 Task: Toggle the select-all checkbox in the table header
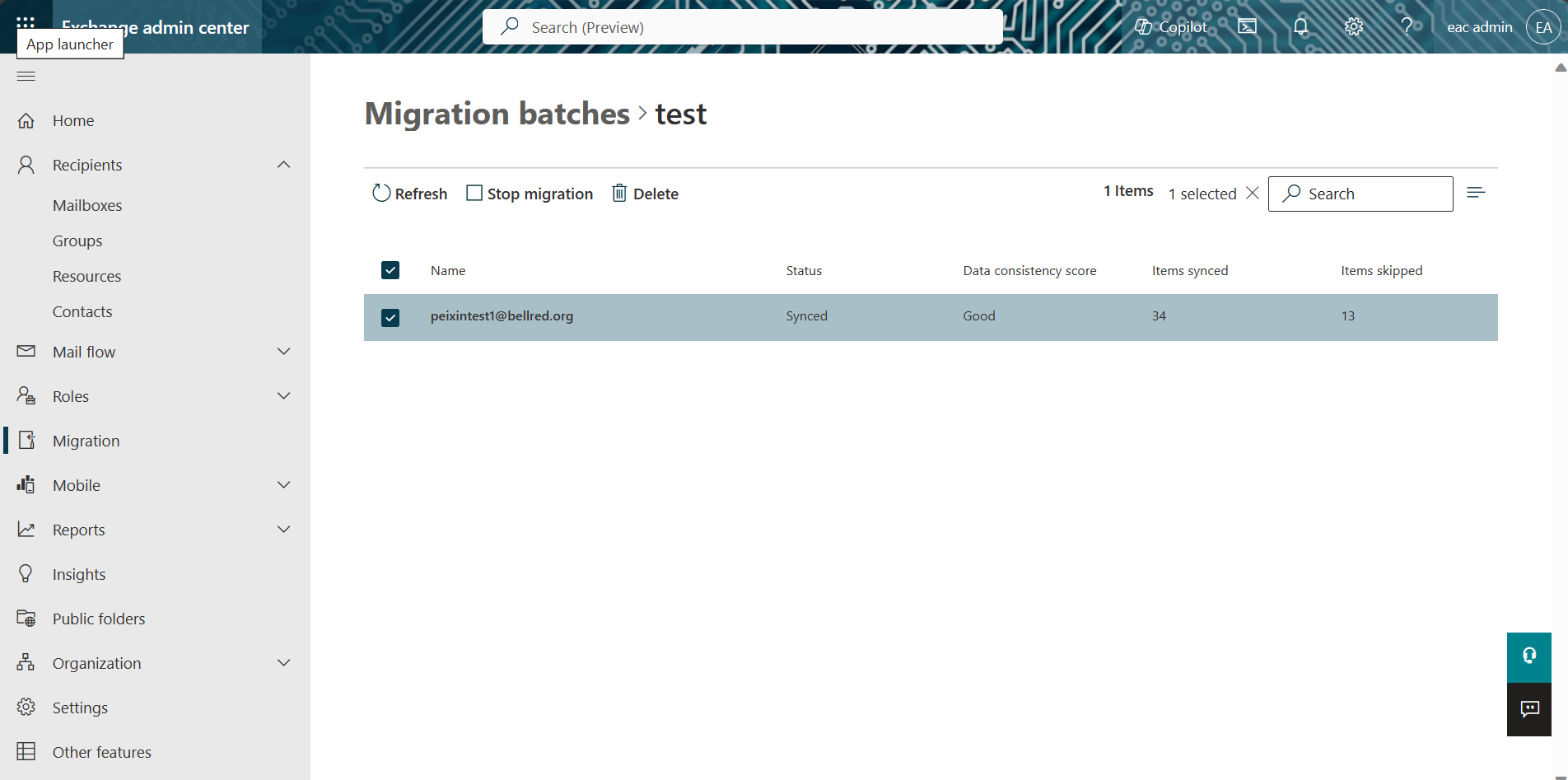tap(390, 270)
